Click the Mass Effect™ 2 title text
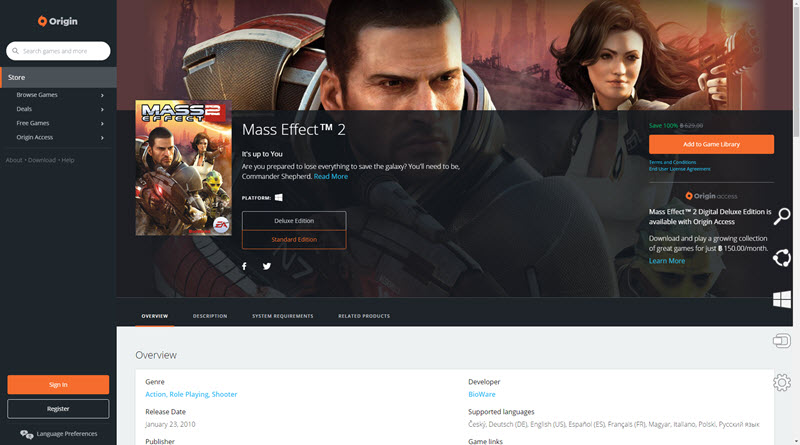Viewport: 800px width, 445px height. pyautogui.click(x=293, y=130)
